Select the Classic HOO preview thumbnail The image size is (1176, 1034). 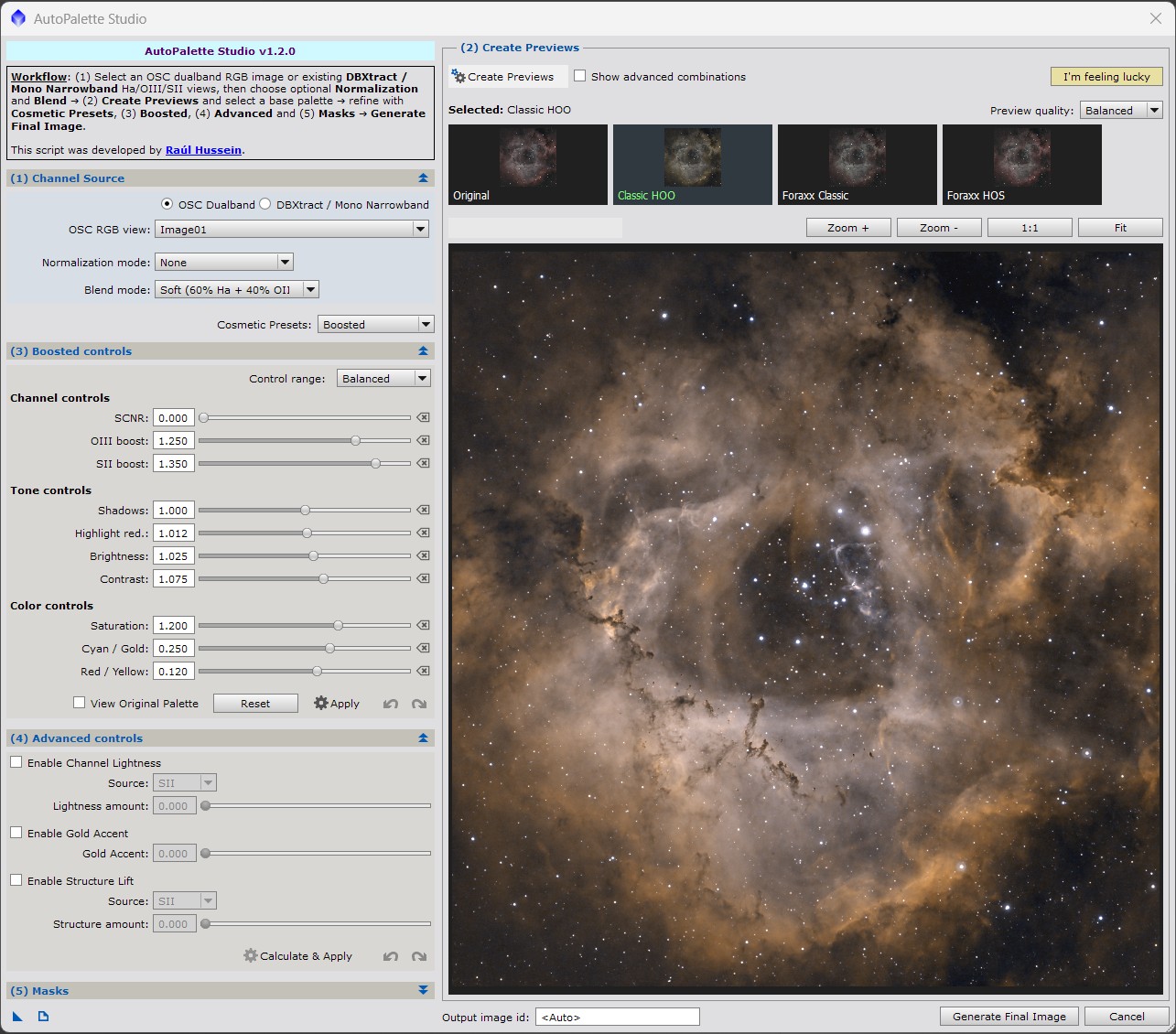[x=693, y=165]
